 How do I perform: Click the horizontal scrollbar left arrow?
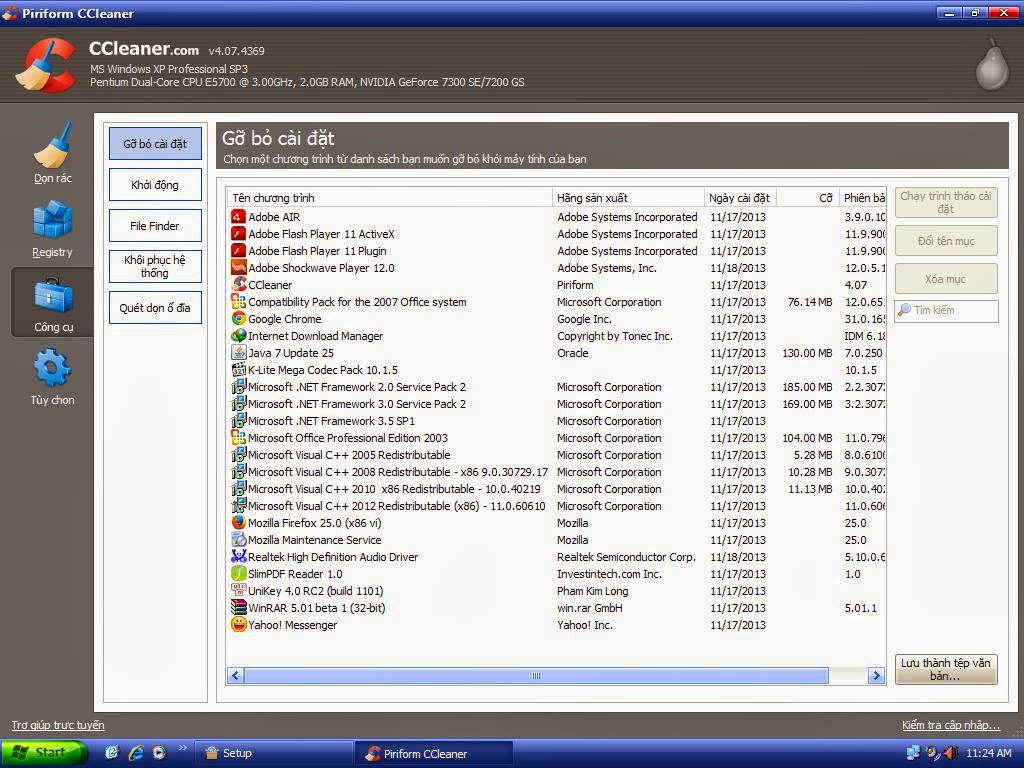(x=236, y=676)
